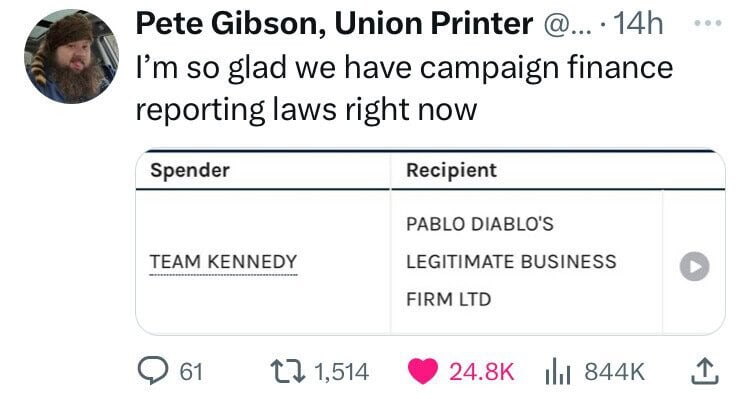Repost the tweet via the retweet arrows icon

point(288,371)
